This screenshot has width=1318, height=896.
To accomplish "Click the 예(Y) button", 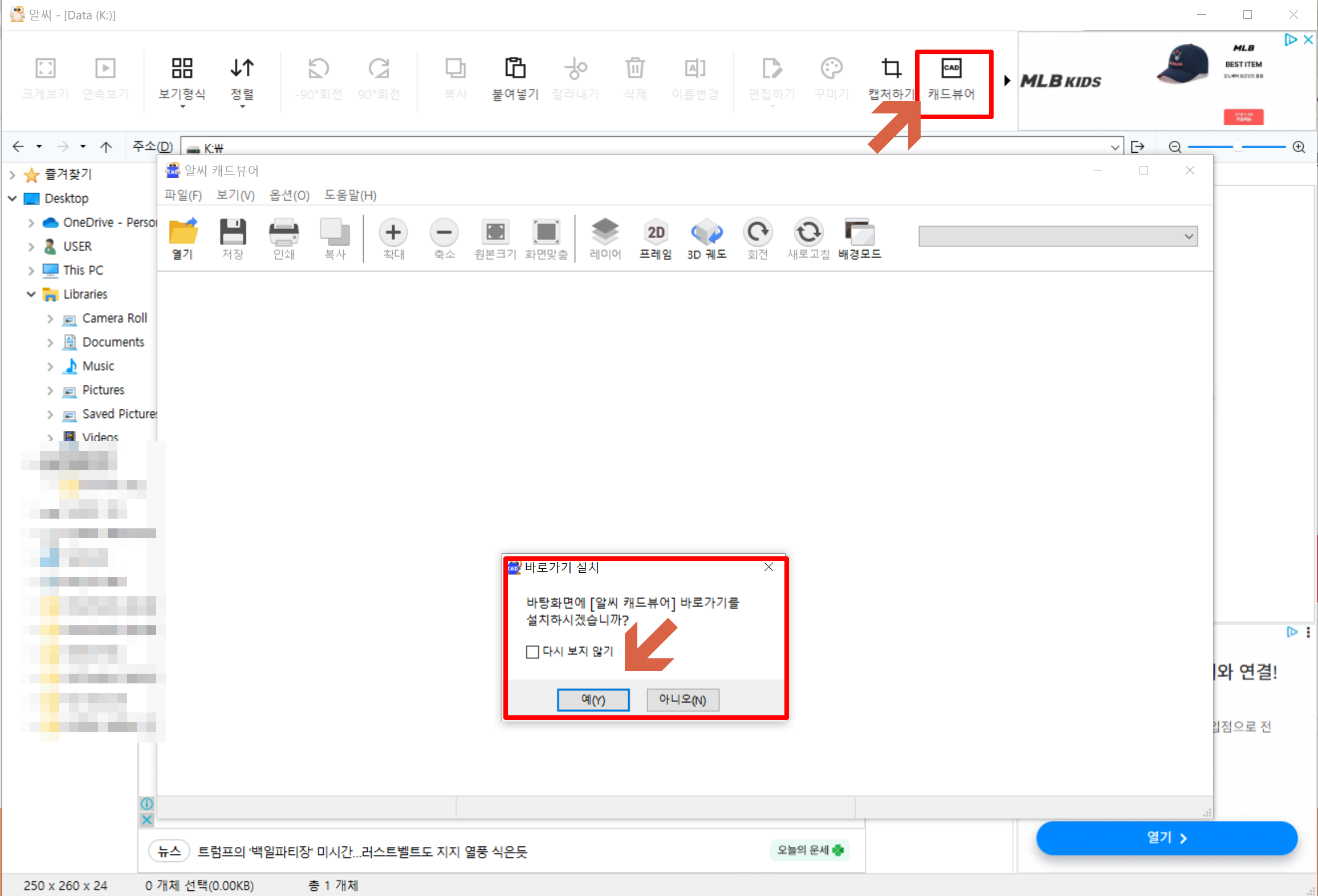I will 593,699.
